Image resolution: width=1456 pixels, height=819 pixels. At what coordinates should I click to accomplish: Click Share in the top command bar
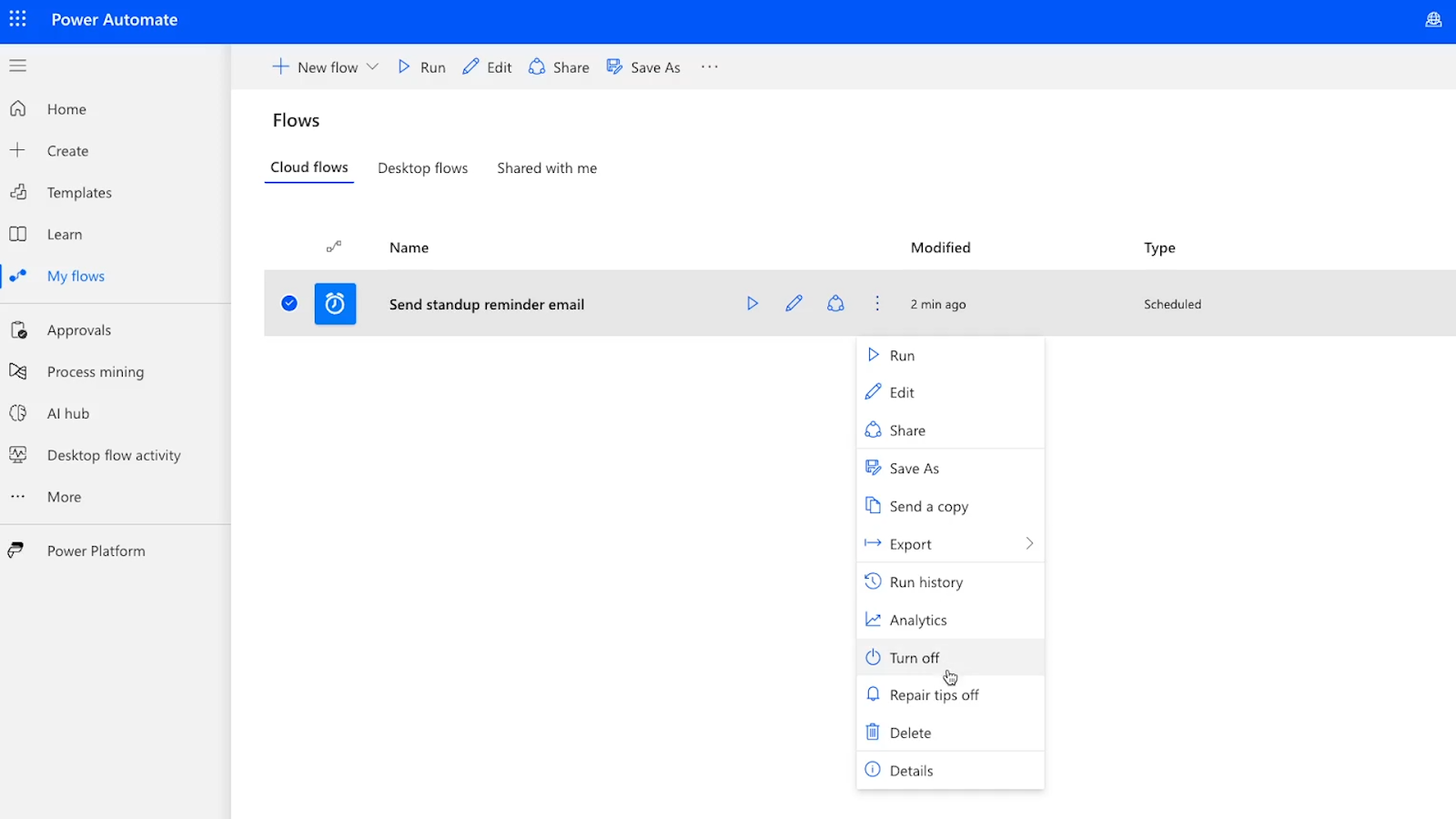coord(559,67)
